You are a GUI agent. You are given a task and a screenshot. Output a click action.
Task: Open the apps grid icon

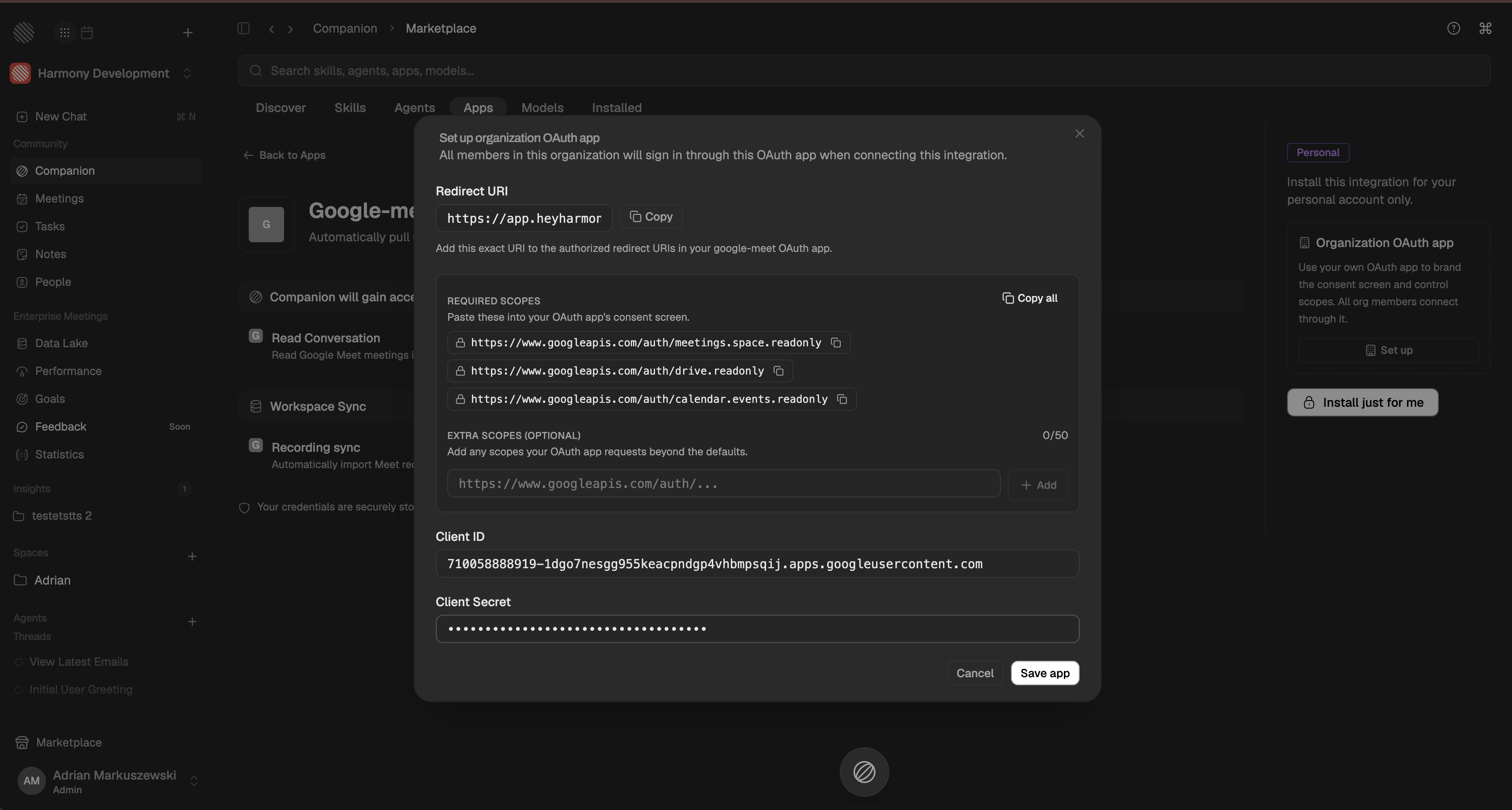(64, 33)
